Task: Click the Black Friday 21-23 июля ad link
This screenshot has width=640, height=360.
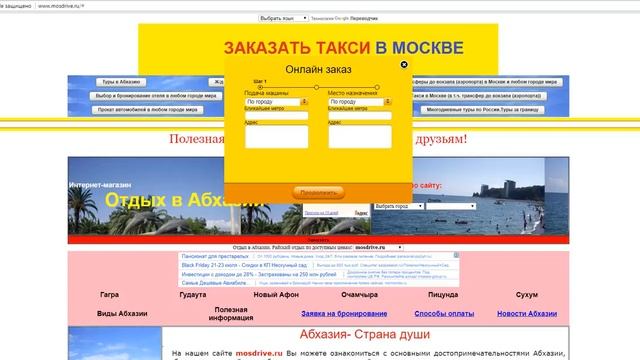Action: (x=244, y=265)
